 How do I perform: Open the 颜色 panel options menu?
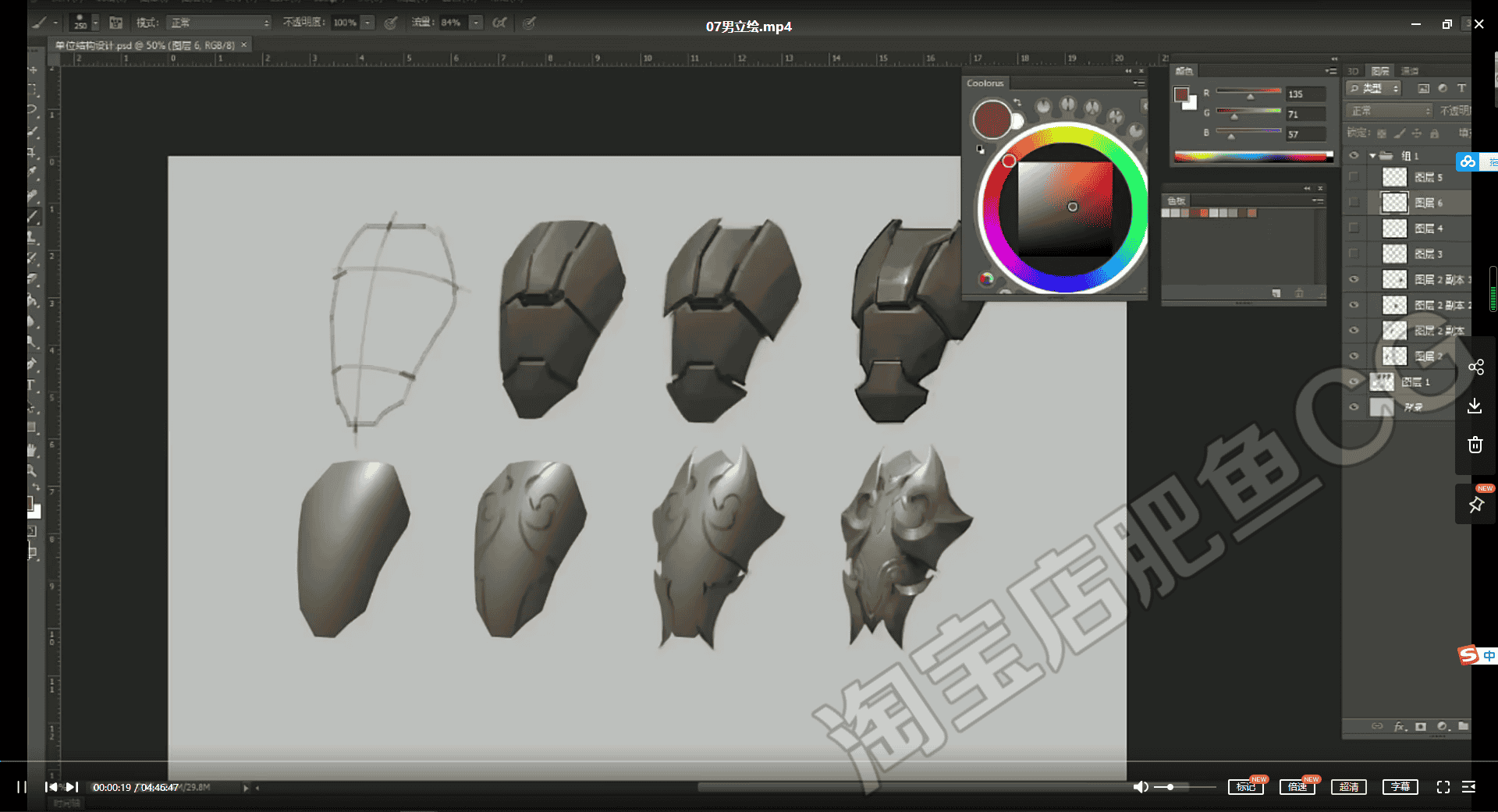1330,71
